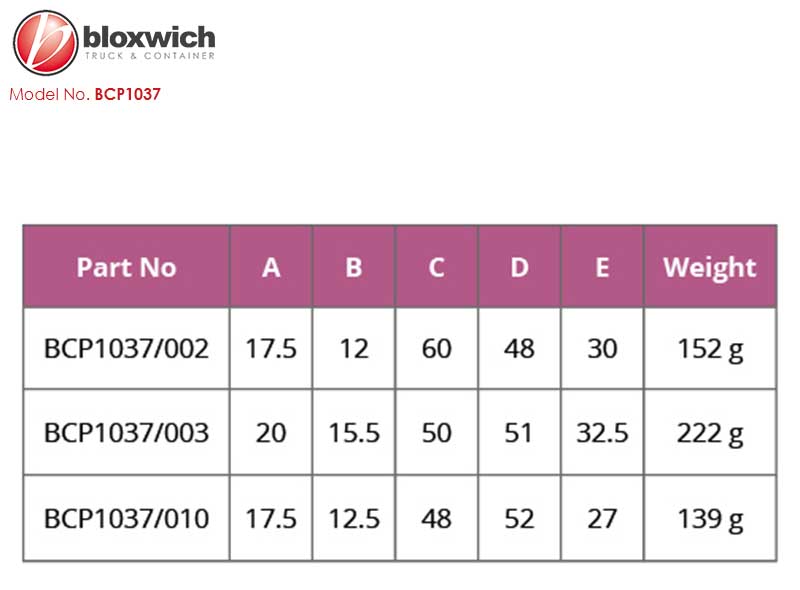Select the column D header
Viewport: 800px width, 590px height.
[x=519, y=266]
